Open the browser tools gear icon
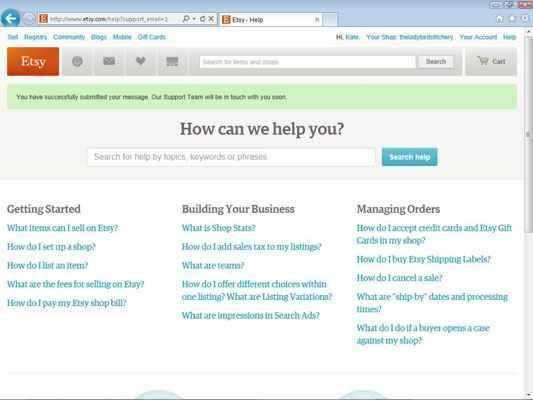This screenshot has width=533, height=400. (525, 19)
